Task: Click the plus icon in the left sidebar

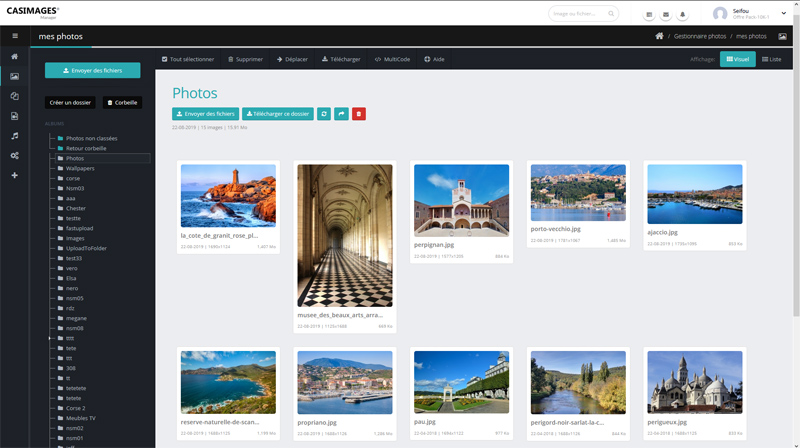Action: point(14,176)
